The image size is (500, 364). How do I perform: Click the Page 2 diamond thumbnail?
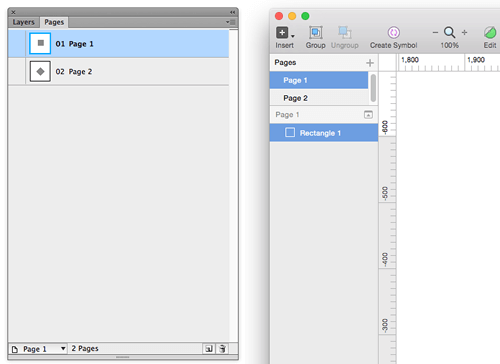[40, 71]
